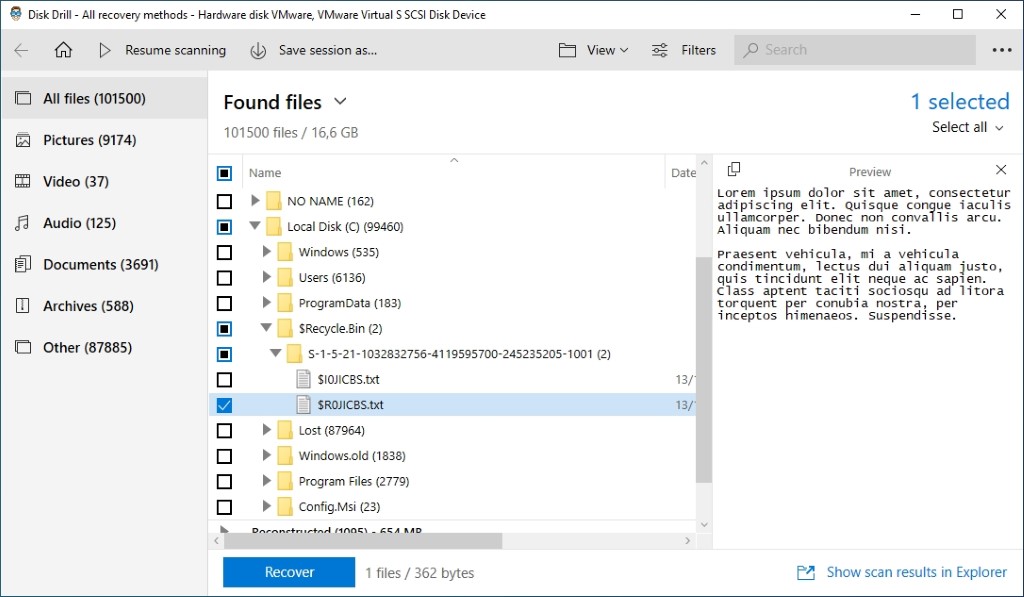Collapse the Local Disk (C) node
The height and width of the screenshot is (597, 1024).
pos(255,226)
